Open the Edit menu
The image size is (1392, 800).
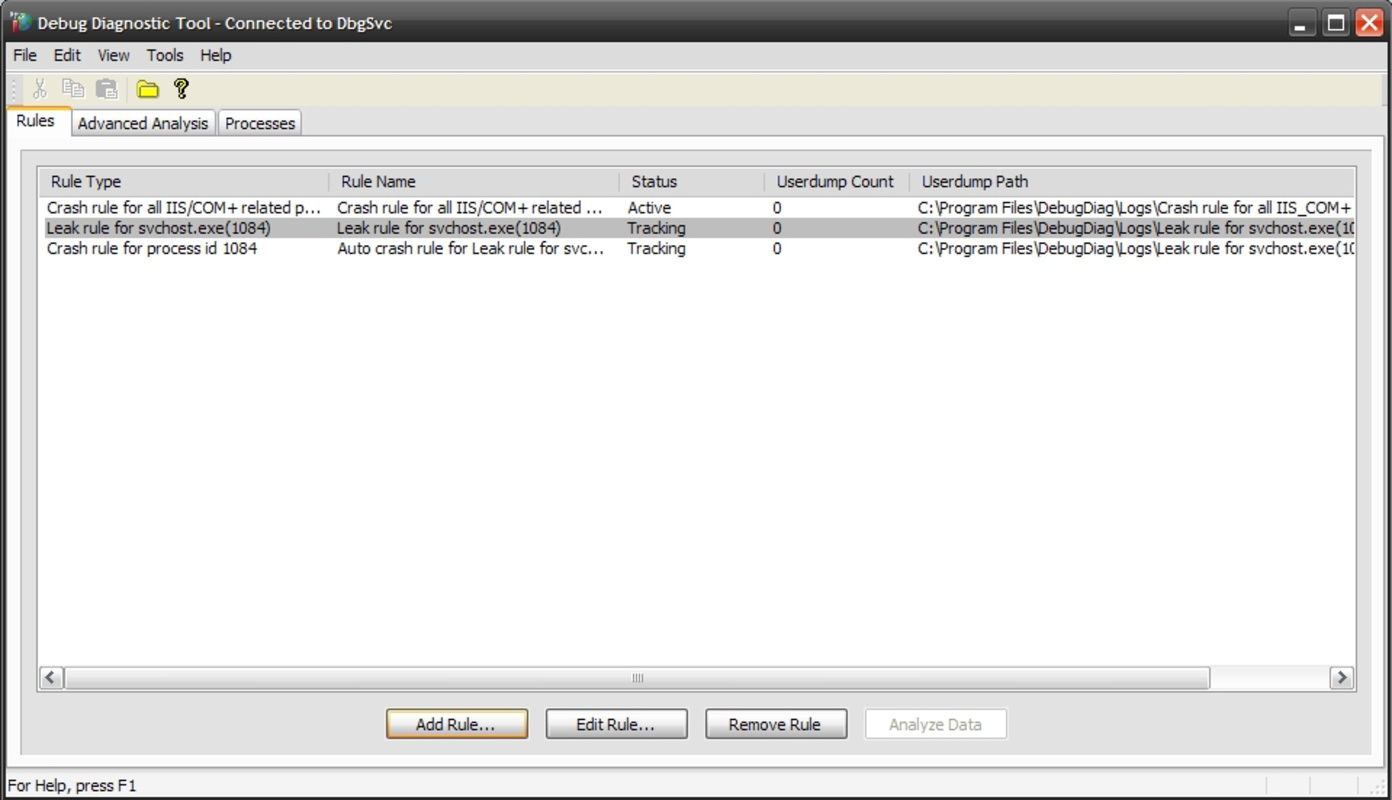(x=66, y=55)
